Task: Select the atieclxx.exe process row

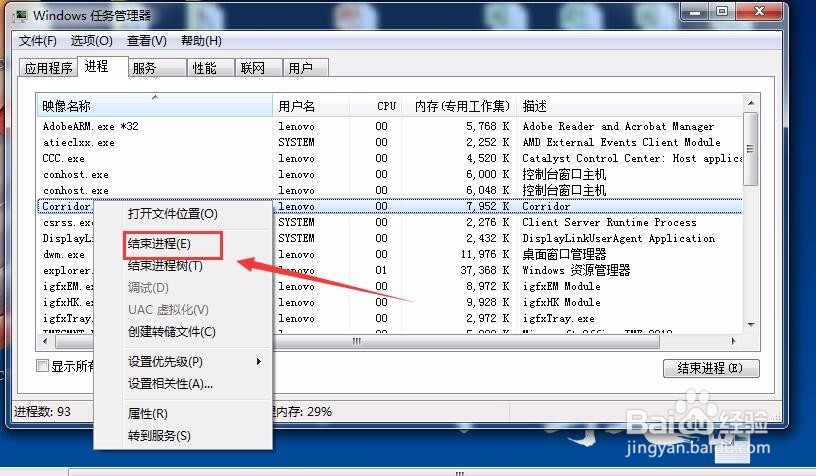Action: click(389, 143)
